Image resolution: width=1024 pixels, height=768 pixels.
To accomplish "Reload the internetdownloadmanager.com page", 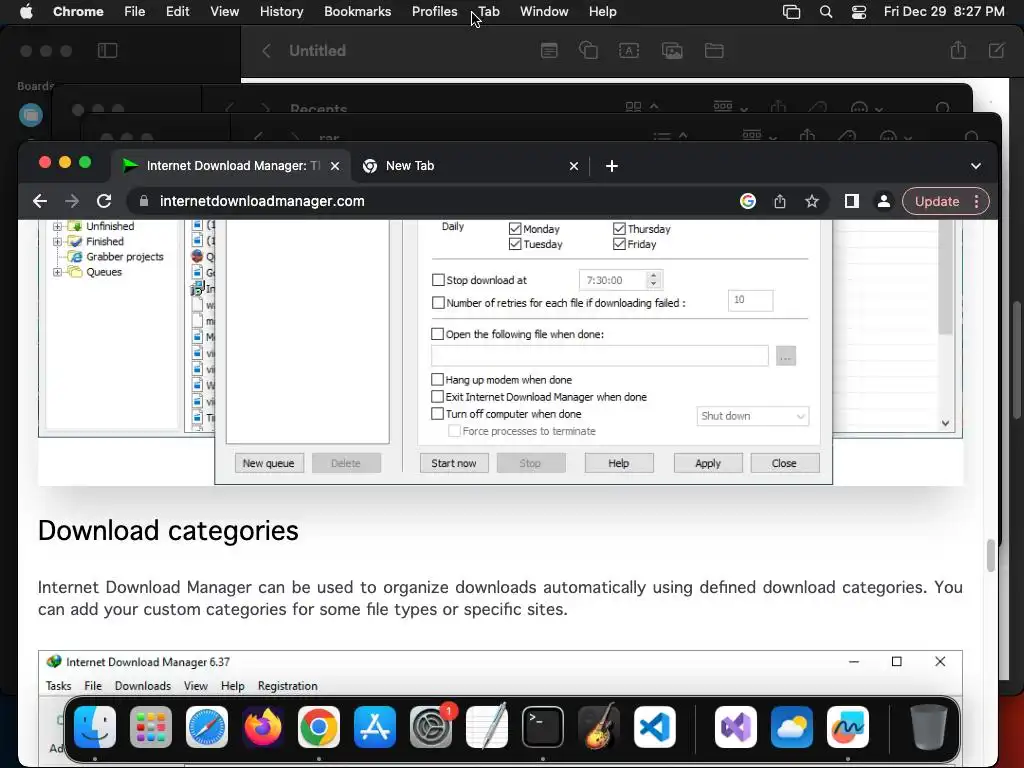I will (x=104, y=201).
